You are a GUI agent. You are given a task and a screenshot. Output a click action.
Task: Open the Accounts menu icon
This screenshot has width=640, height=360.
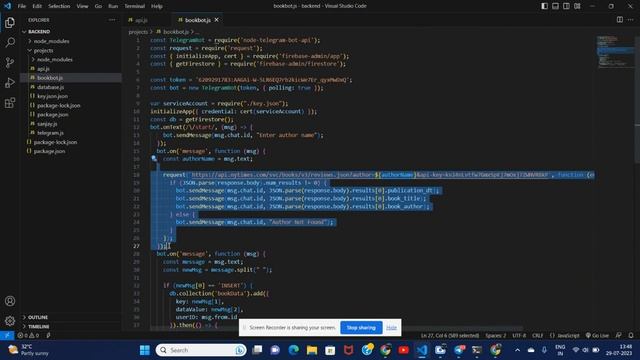[x=10, y=301]
